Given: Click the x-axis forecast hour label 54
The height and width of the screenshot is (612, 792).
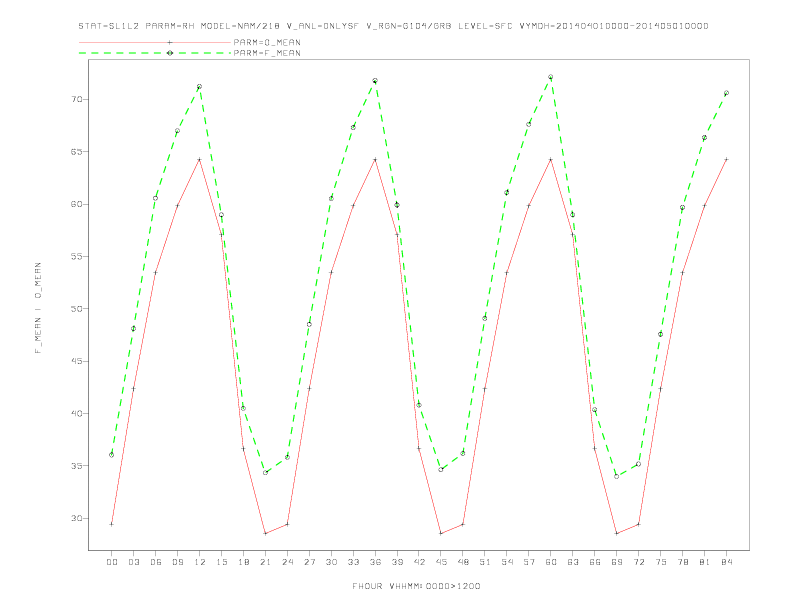Looking at the screenshot, I should coord(507,562).
